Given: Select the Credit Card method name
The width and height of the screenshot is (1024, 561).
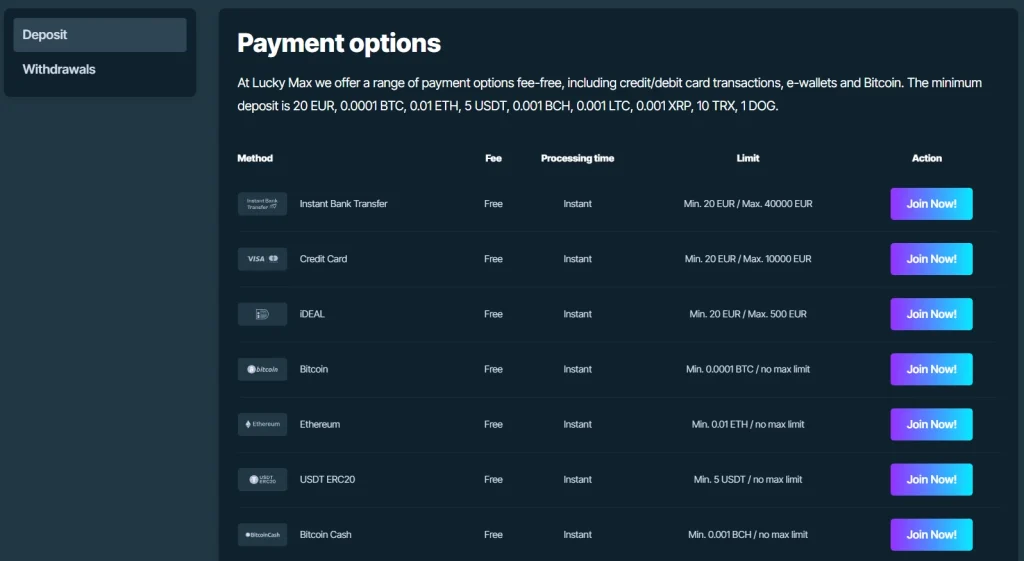Looking at the screenshot, I should coord(323,259).
